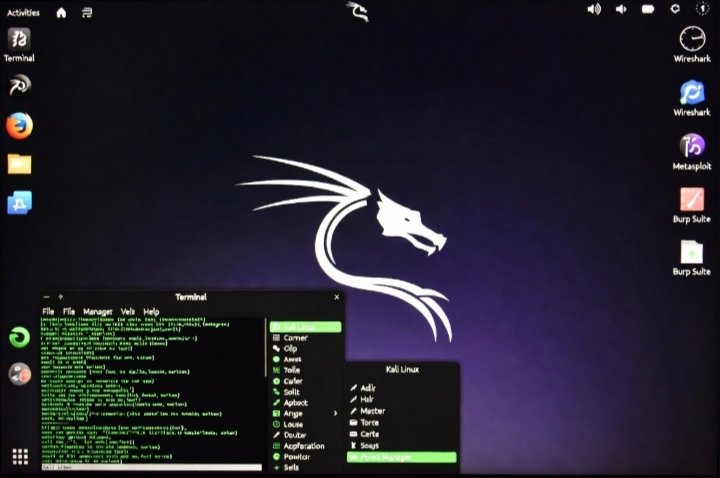Click the arrow button in Terminal title bar
The image size is (720, 478).
tap(61, 297)
